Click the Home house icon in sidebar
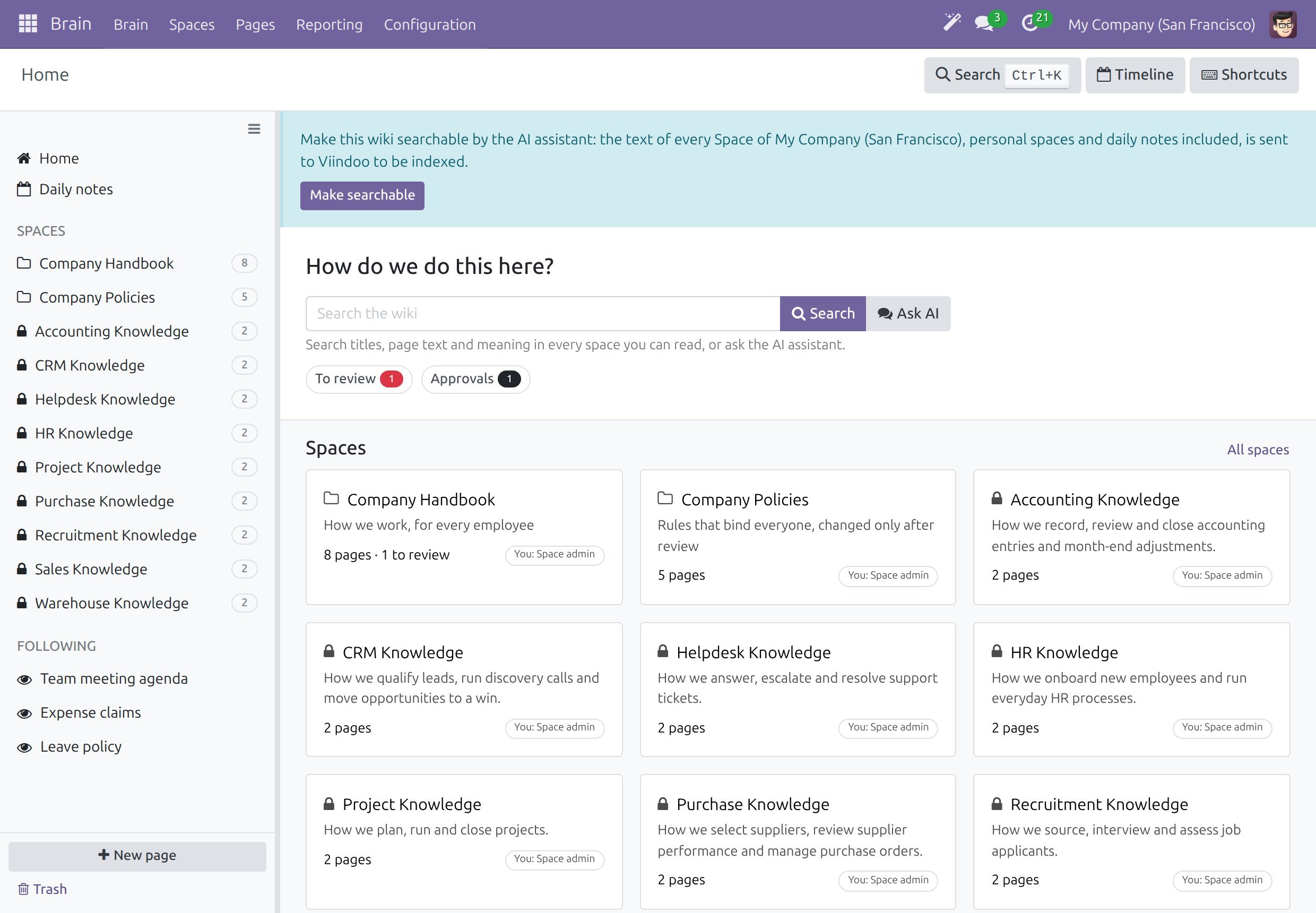This screenshot has width=1316, height=913. click(x=24, y=159)
